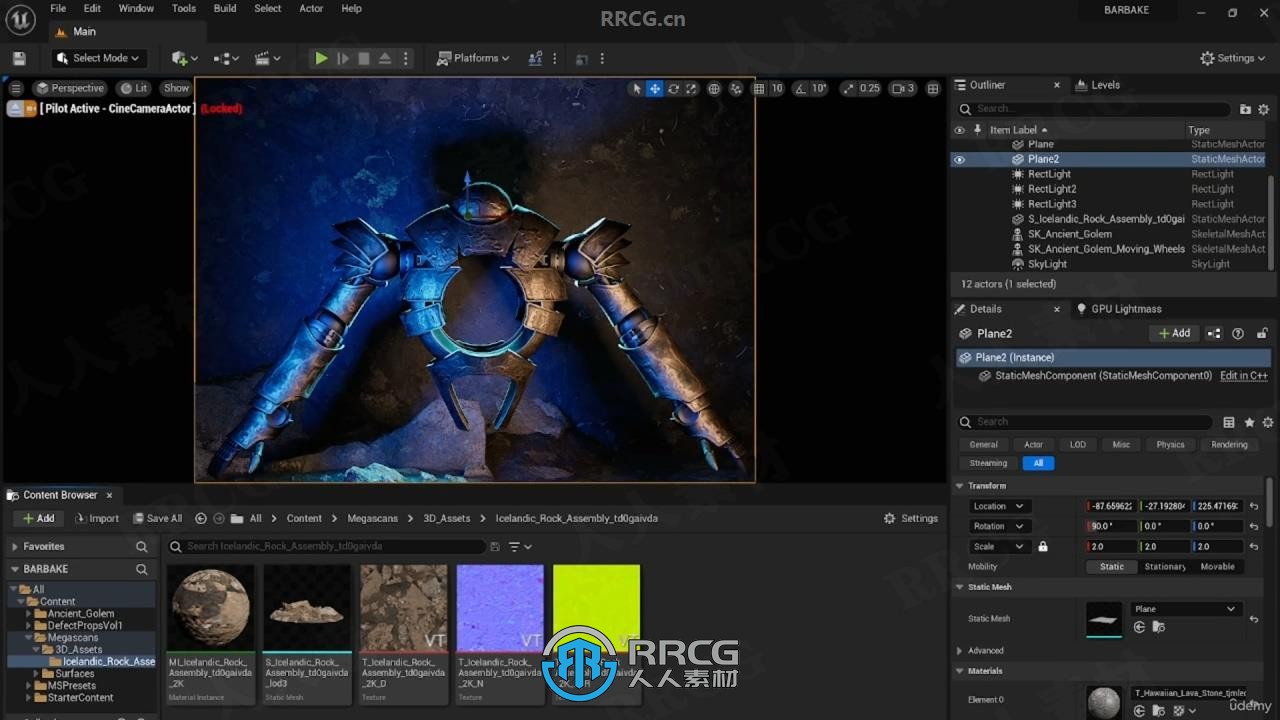Toggle visibility of Plane2 in Outliner
The height and width of the screenshot is (720, 1280).
pyautogui.click(x=959, y=159)
